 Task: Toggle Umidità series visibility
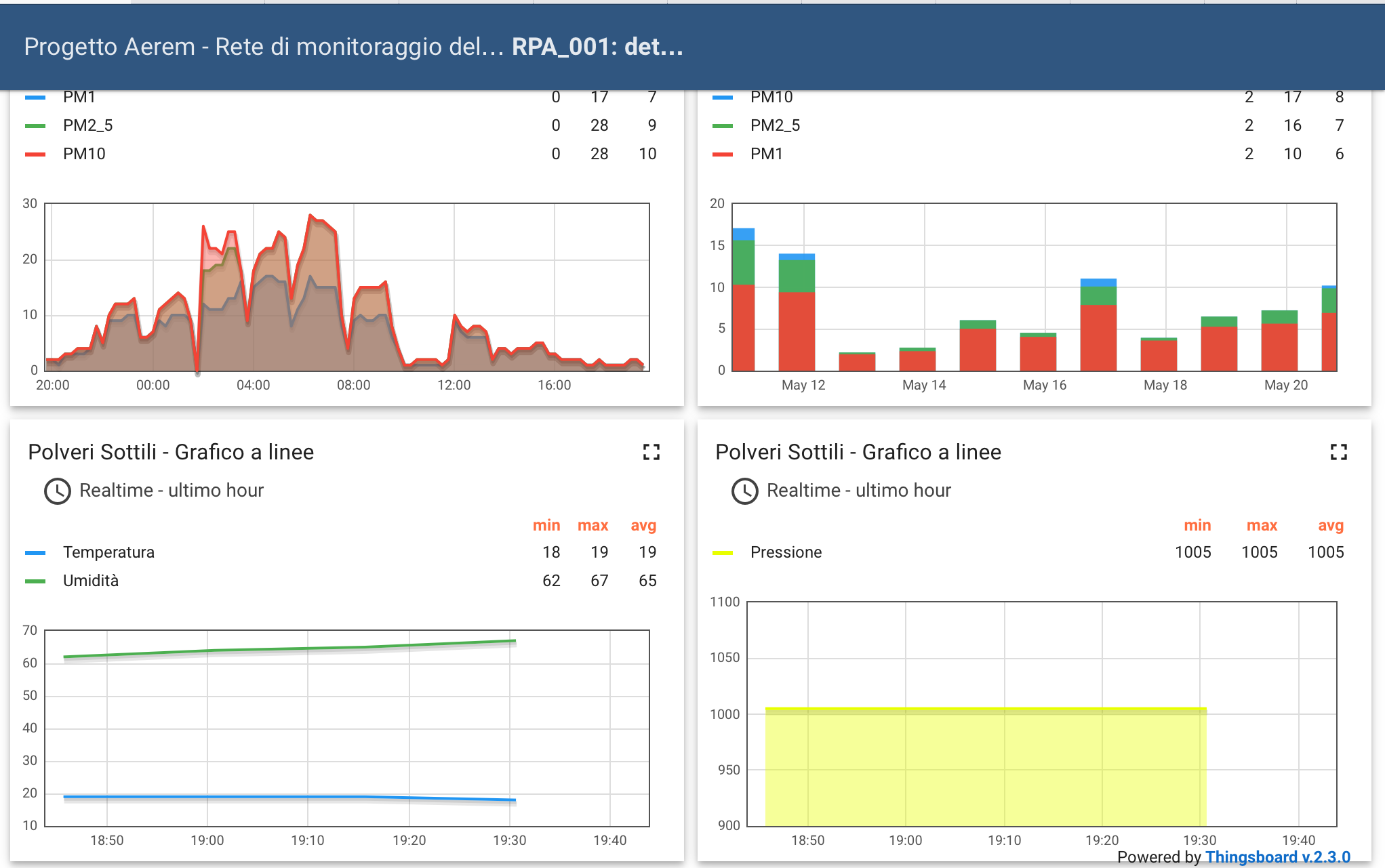(90, 581)
